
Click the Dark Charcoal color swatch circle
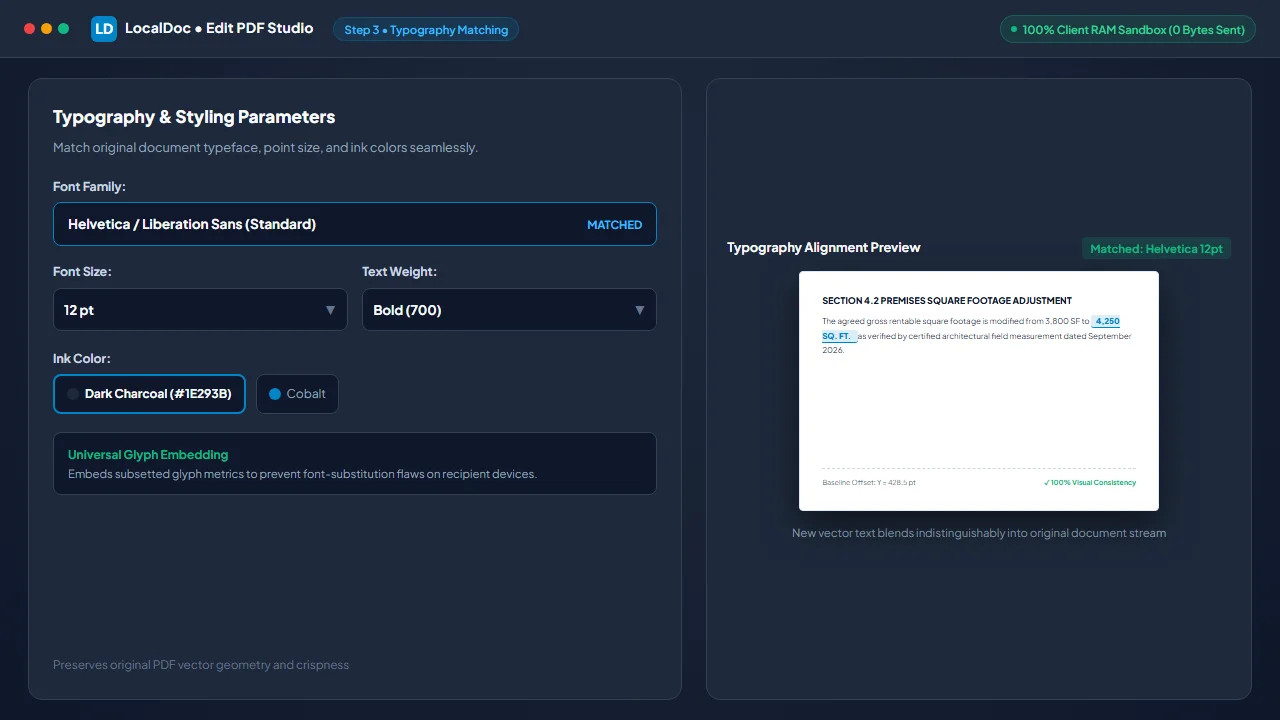click(x=73, y=394)
